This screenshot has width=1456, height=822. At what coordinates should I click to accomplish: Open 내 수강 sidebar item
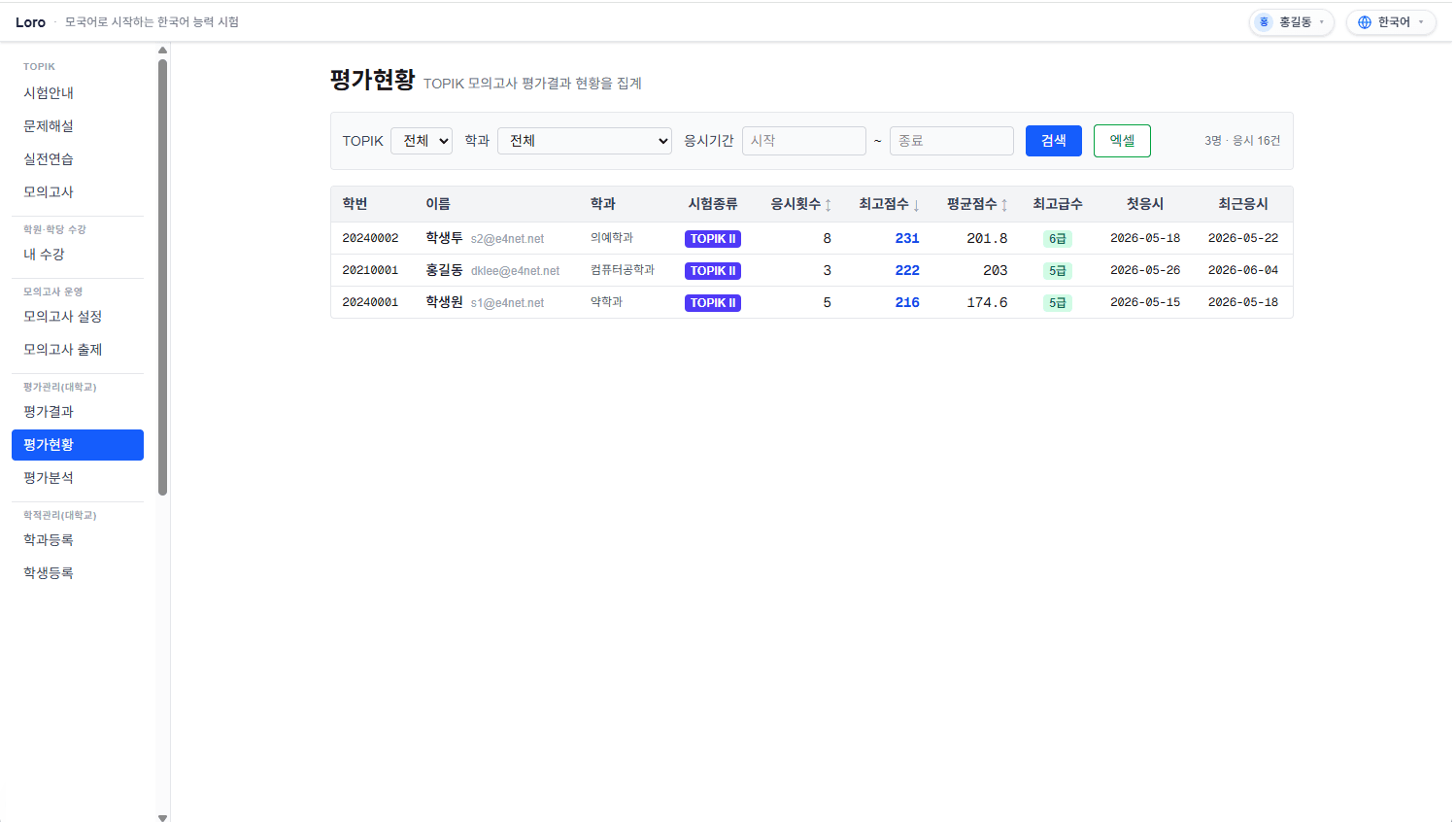coord(78,255)
